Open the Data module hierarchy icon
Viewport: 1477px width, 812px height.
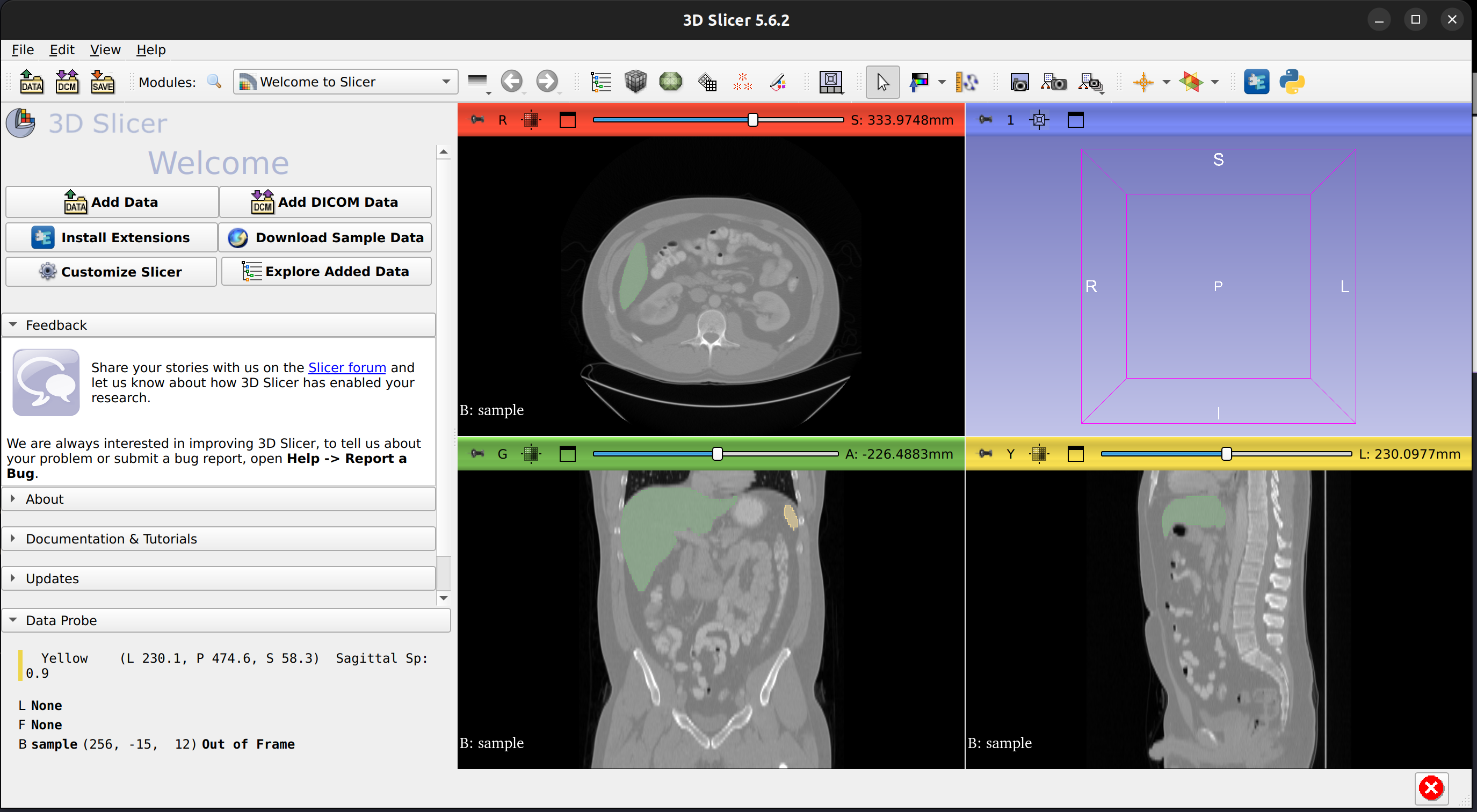601,82
